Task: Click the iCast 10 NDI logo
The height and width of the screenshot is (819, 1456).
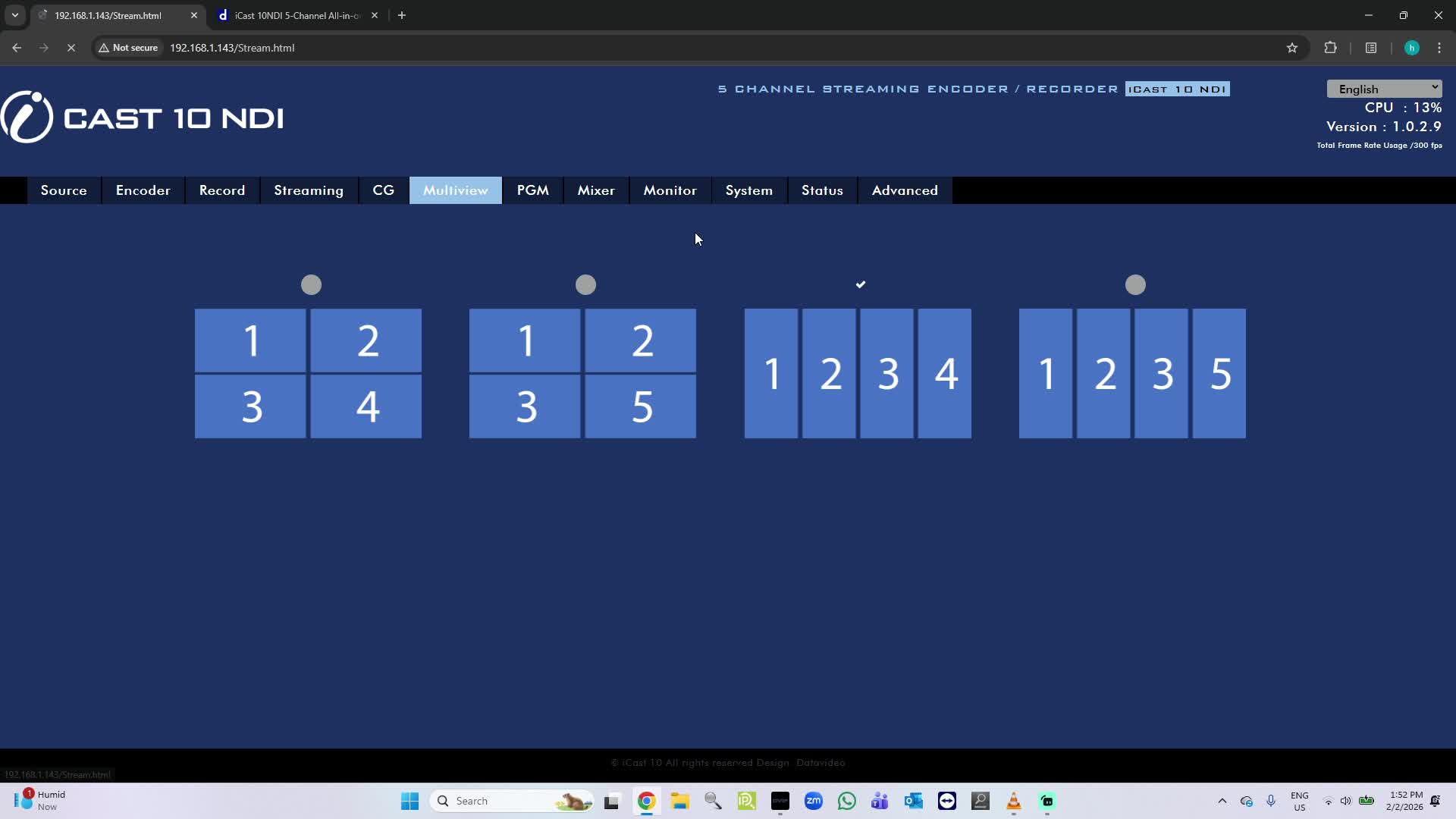Action: pyautogui.click(x=143, y=118)
